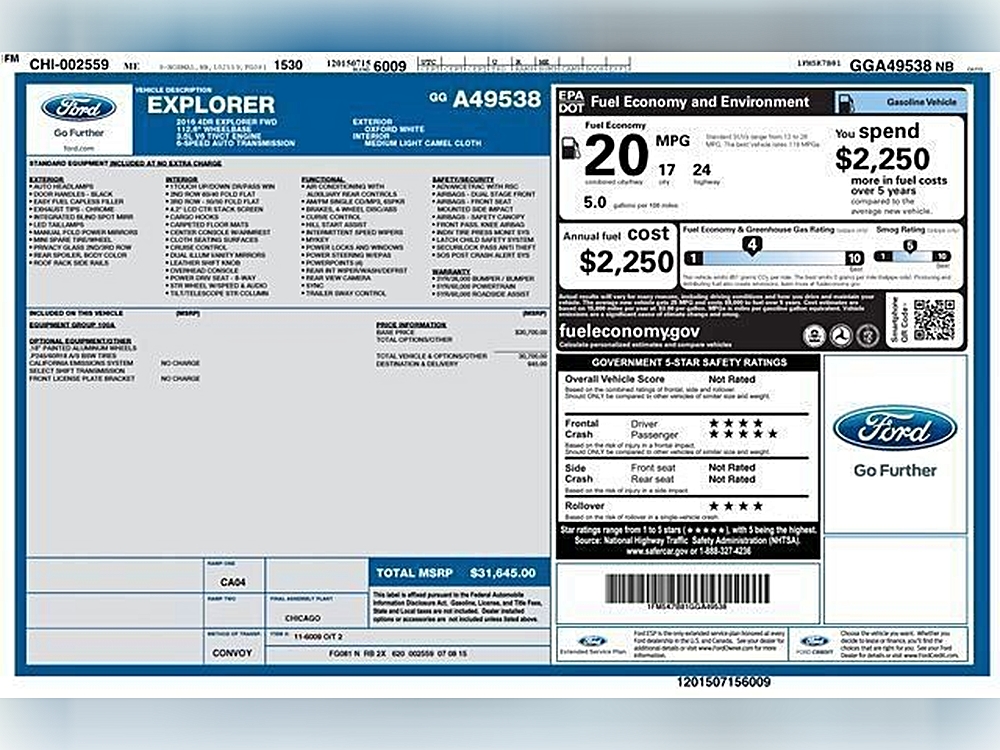Click the Annual fuel cost $2,250 amount
Image resolution: width=1000 pixels, height=750 pixels.
(626, 261)
